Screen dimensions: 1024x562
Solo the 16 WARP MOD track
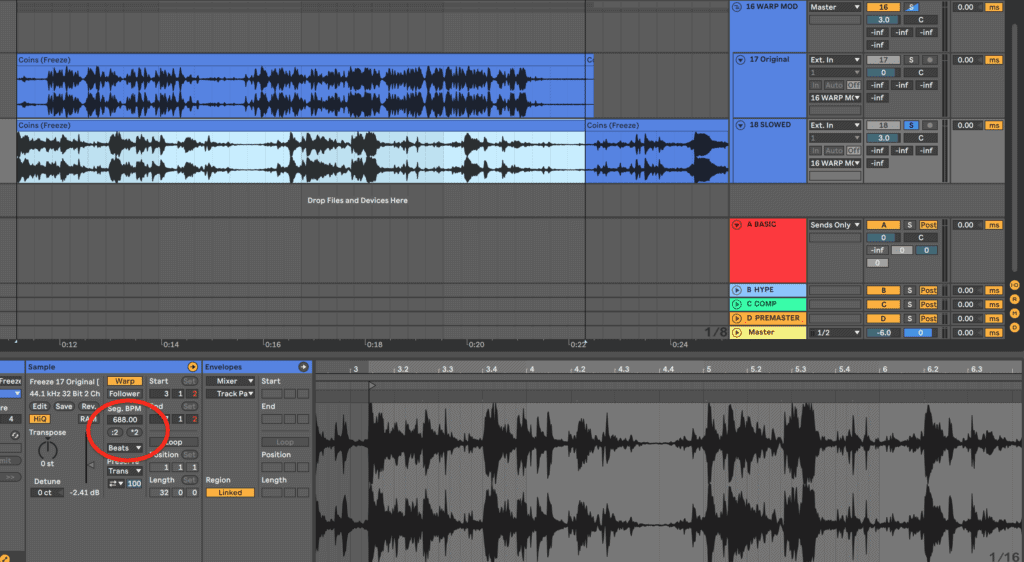coord(912,7)
